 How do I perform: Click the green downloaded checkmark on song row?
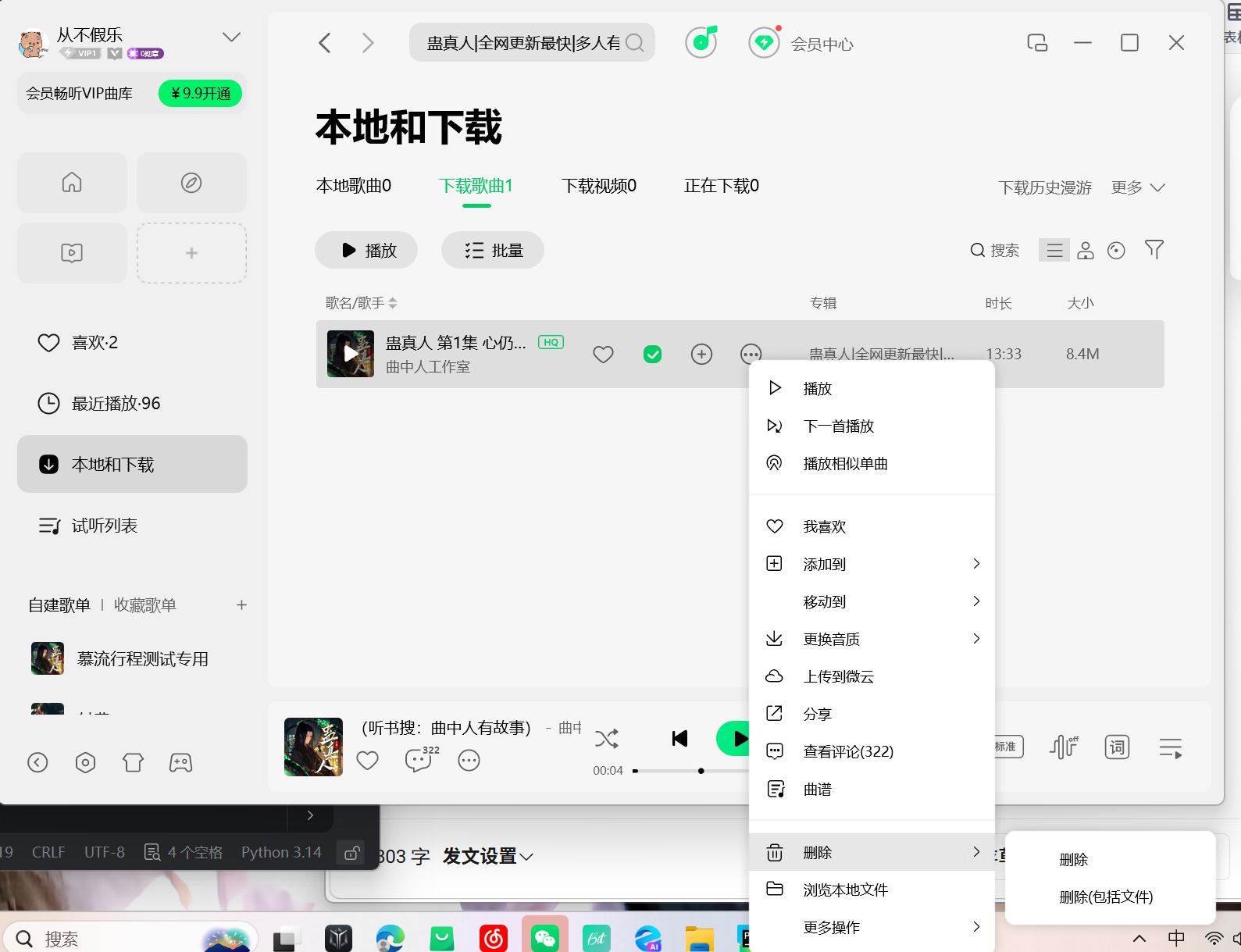[x=652, y=355]
